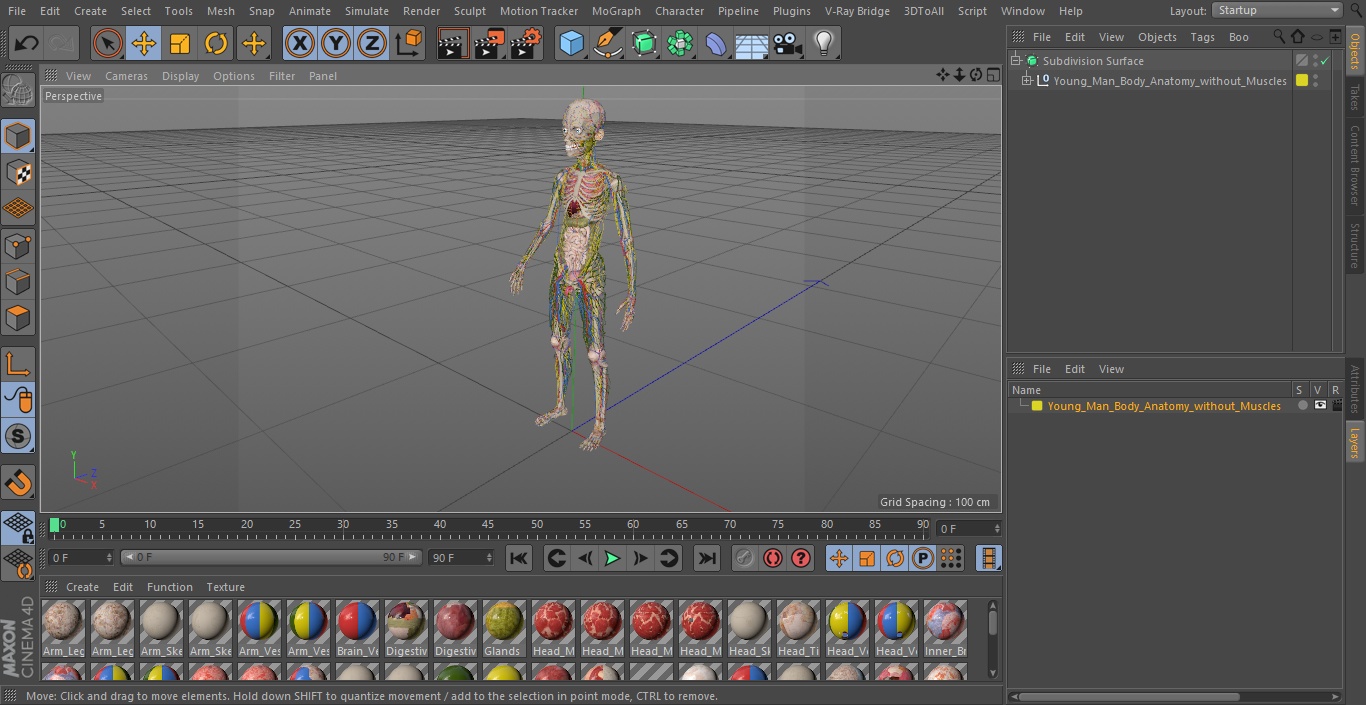
Task: Open the Layout Startup dropdown
Action: [x=1277, y=10]
